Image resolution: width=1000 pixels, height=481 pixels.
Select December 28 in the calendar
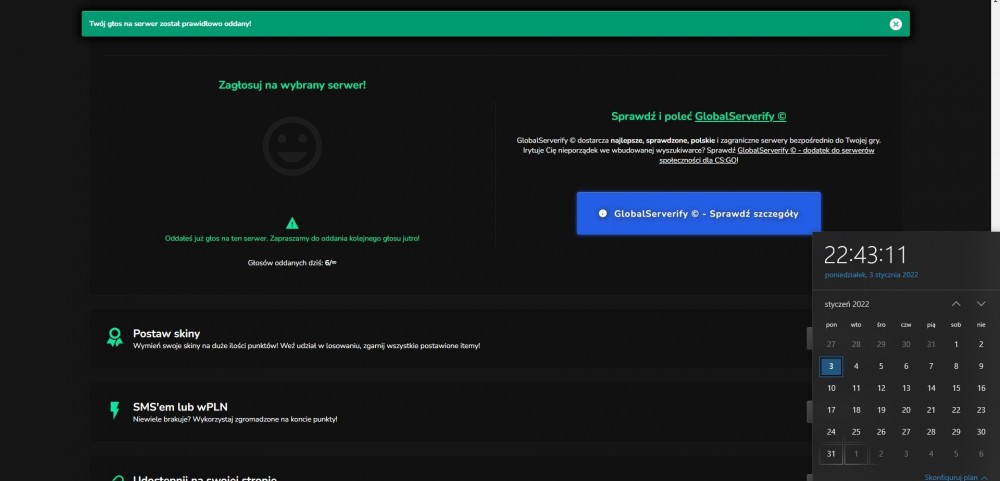click(856, 344)
